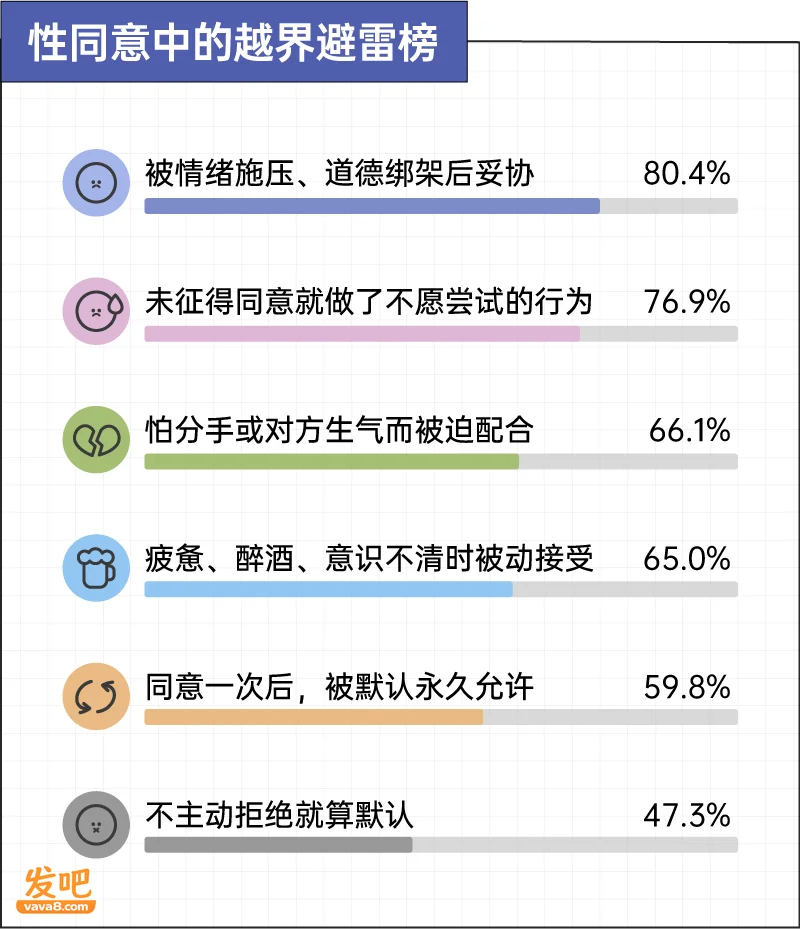Select the gray 47.3% progress bar
This screenshot has width=800, height=930.
click(x=441, y=845)
